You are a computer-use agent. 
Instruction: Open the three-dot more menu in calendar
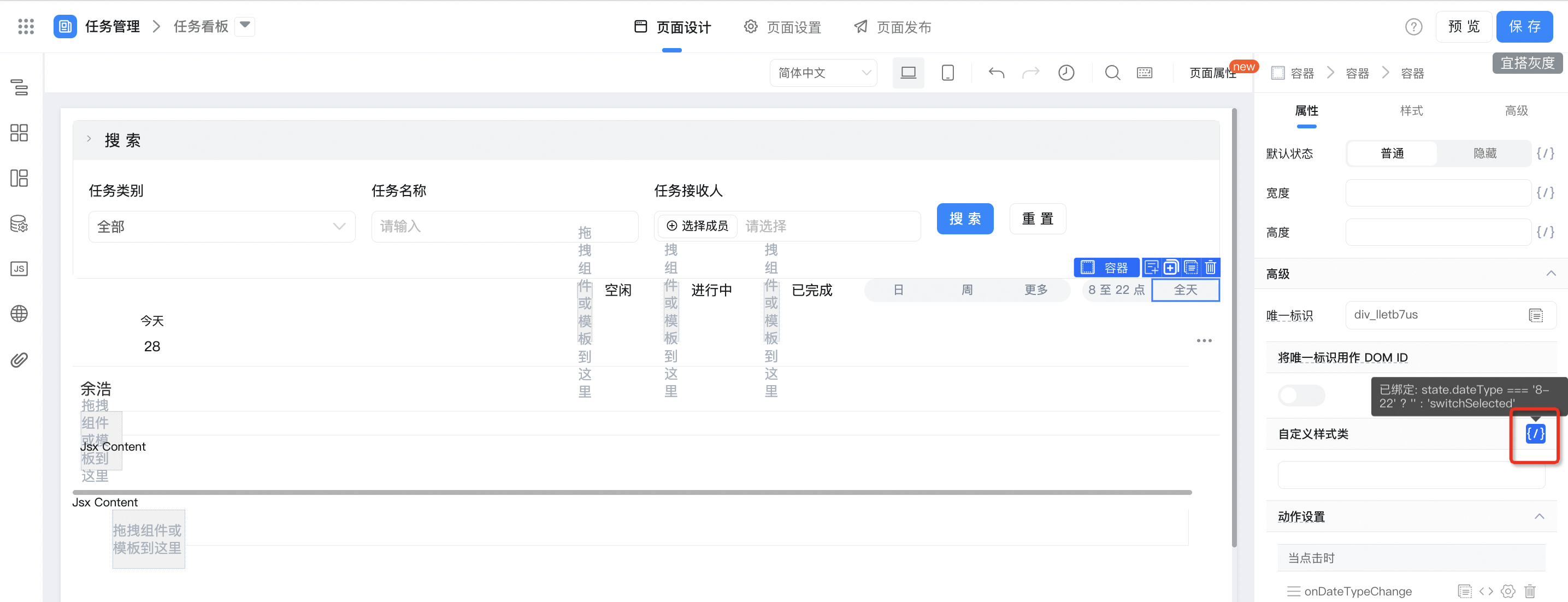(x=1204, y=340)
